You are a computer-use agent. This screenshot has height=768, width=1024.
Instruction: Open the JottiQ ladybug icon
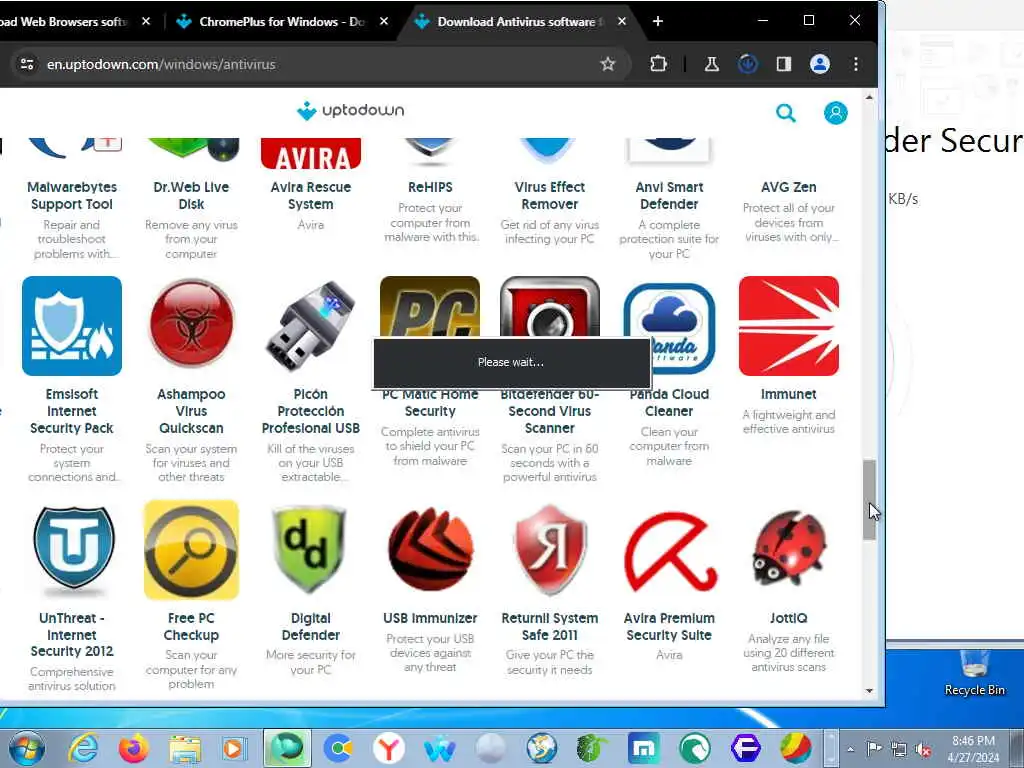[x=789, y=549]
